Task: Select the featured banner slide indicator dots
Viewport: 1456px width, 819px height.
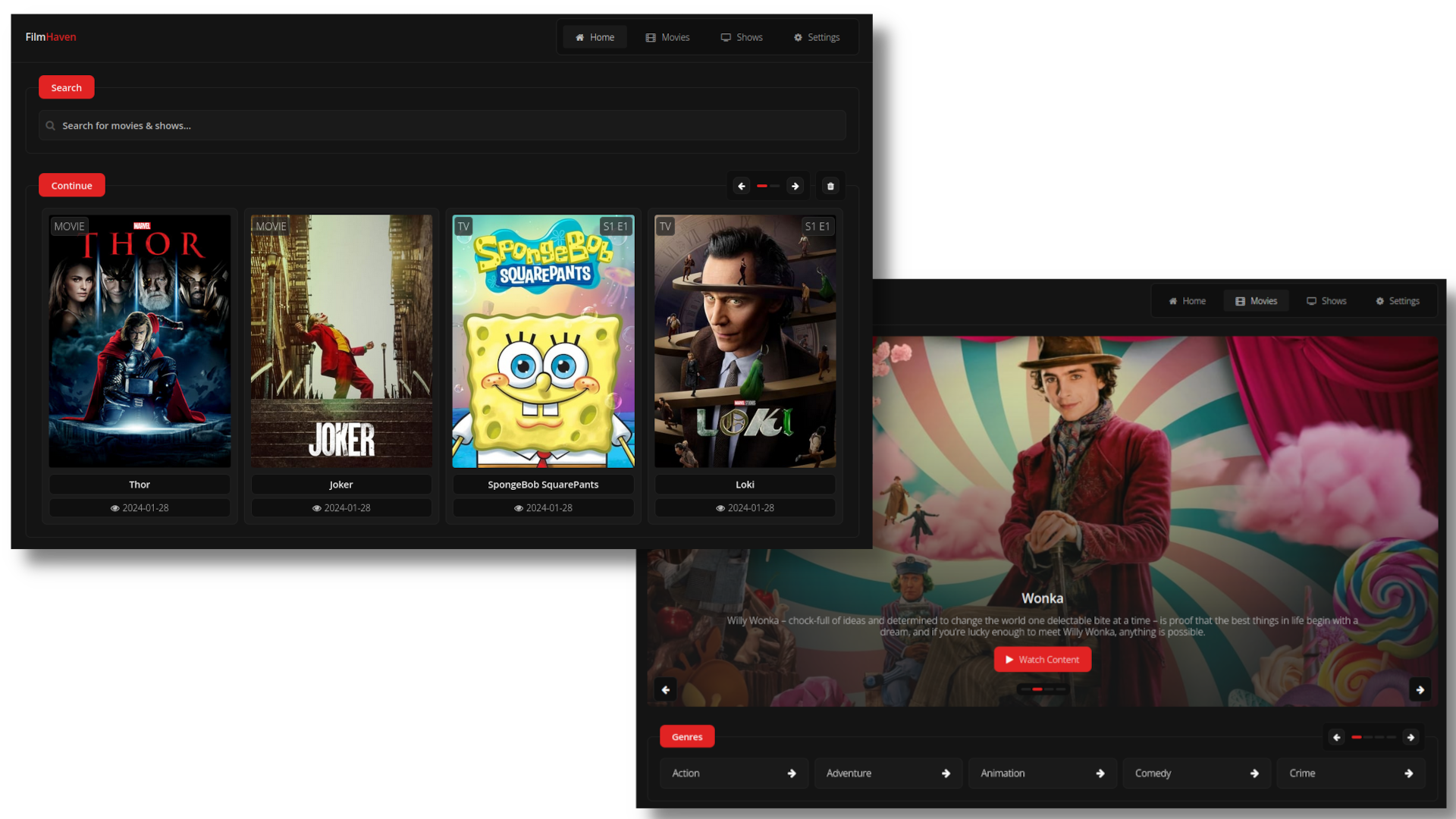Action: coord(1043,689)
